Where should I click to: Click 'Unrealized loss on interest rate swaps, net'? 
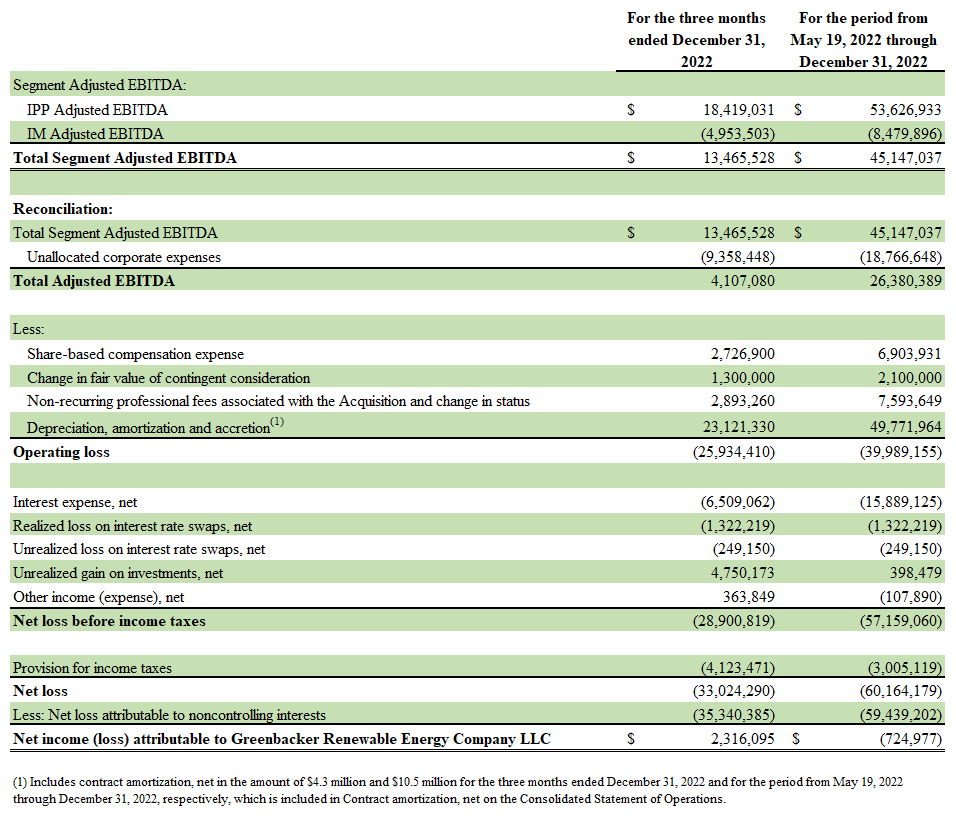coord(139,549)
